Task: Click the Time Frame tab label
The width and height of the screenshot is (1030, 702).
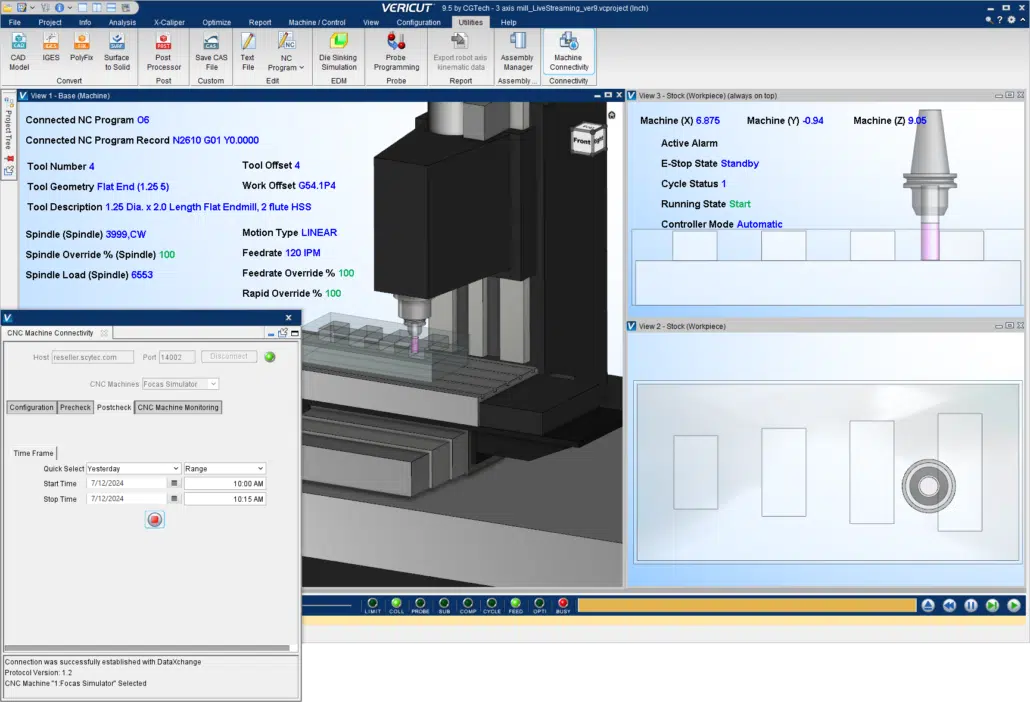Action: point(33,453)
